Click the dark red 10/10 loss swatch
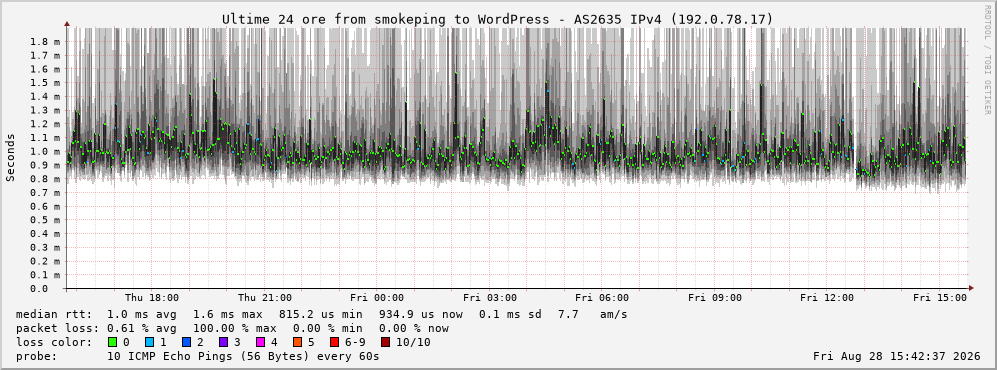This screenshot has width=997, height=370. [386, 343]
